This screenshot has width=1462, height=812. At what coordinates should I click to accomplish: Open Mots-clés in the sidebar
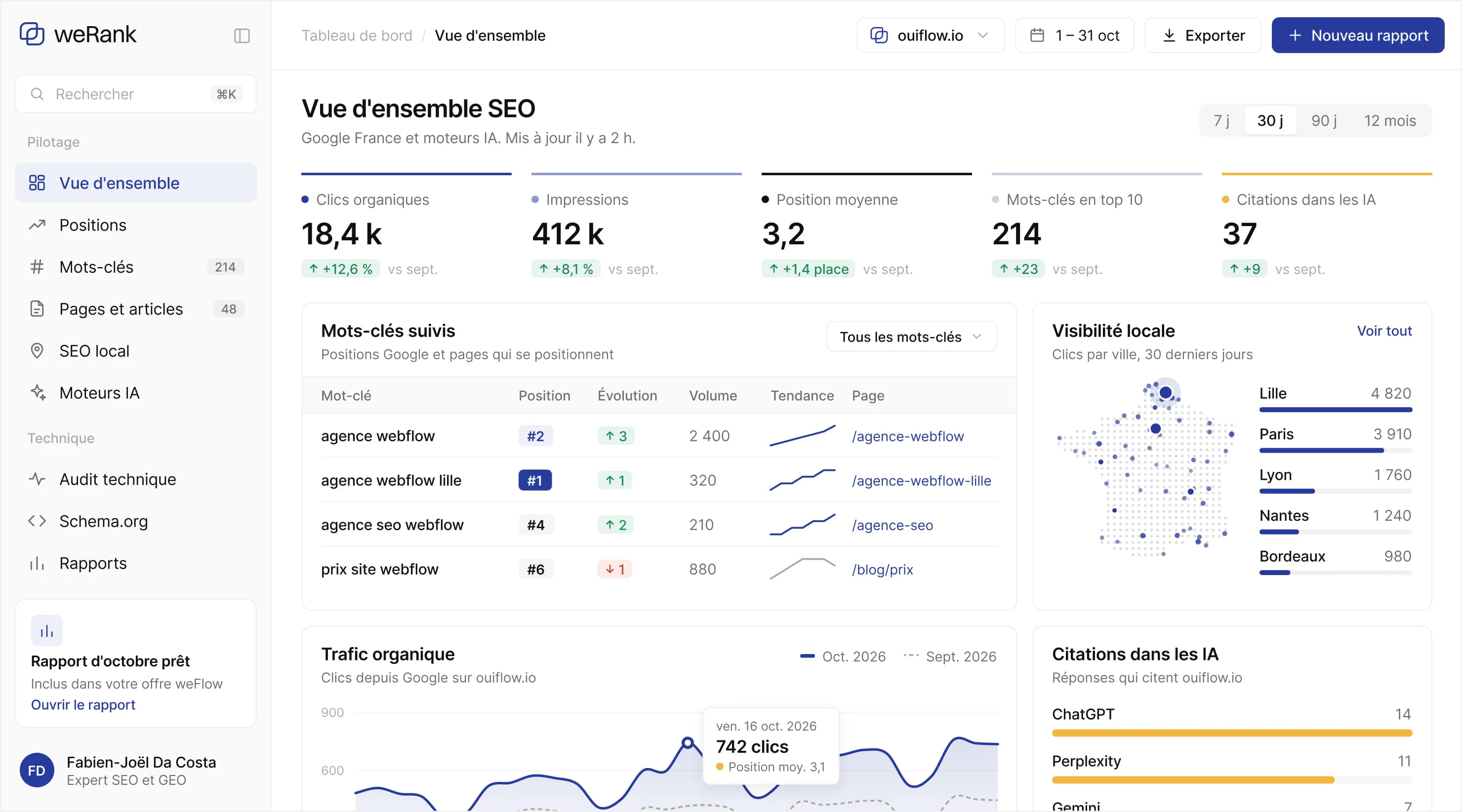coord(136,267)
